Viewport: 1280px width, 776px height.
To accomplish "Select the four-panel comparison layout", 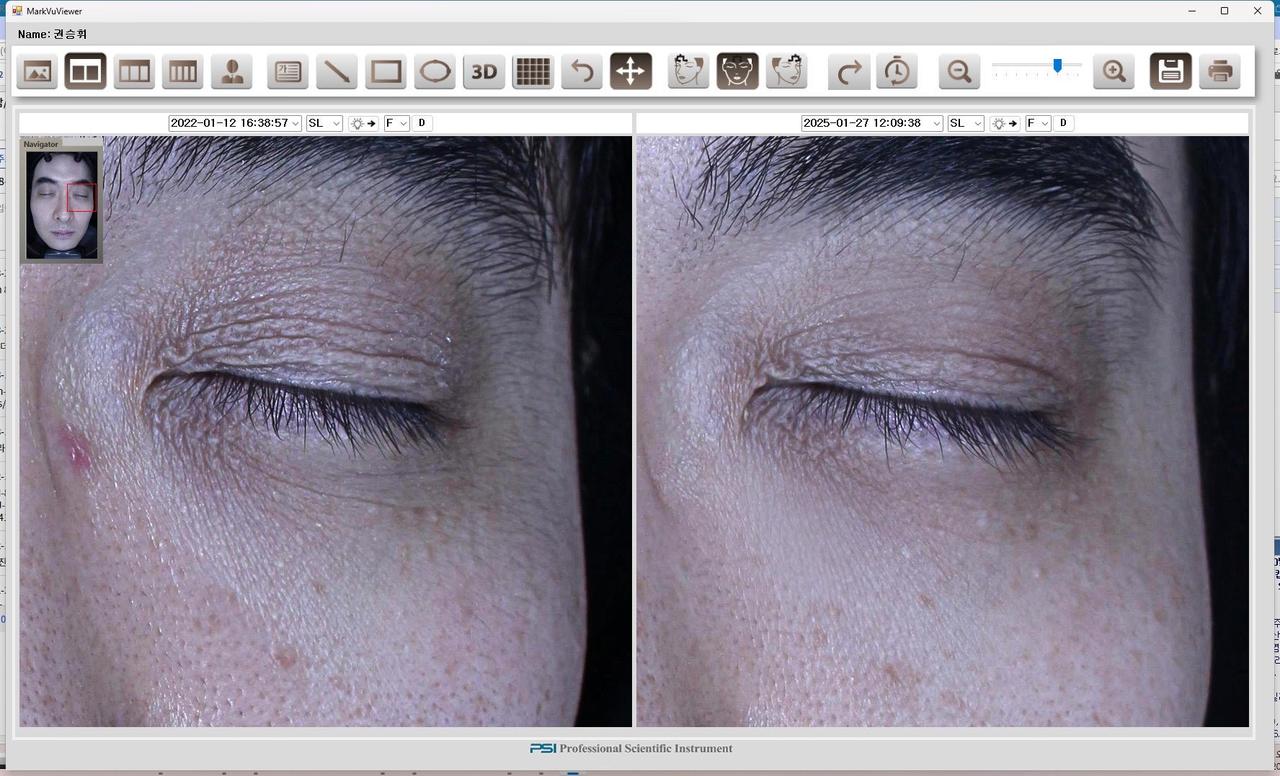I will [x=183, y=72].
